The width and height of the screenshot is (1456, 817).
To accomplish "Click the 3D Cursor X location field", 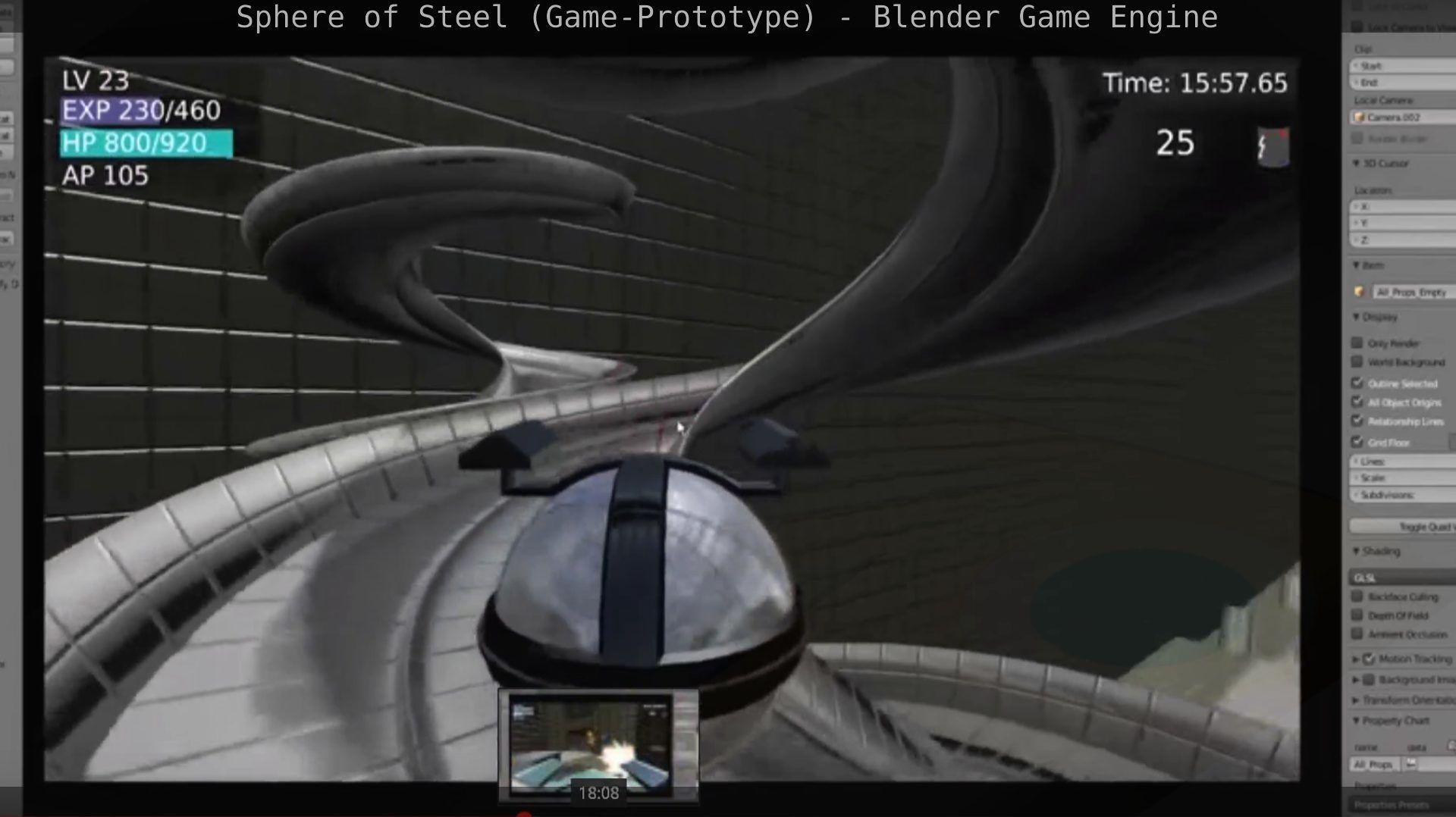I will pyautogui.click(x=1404, y=207).
